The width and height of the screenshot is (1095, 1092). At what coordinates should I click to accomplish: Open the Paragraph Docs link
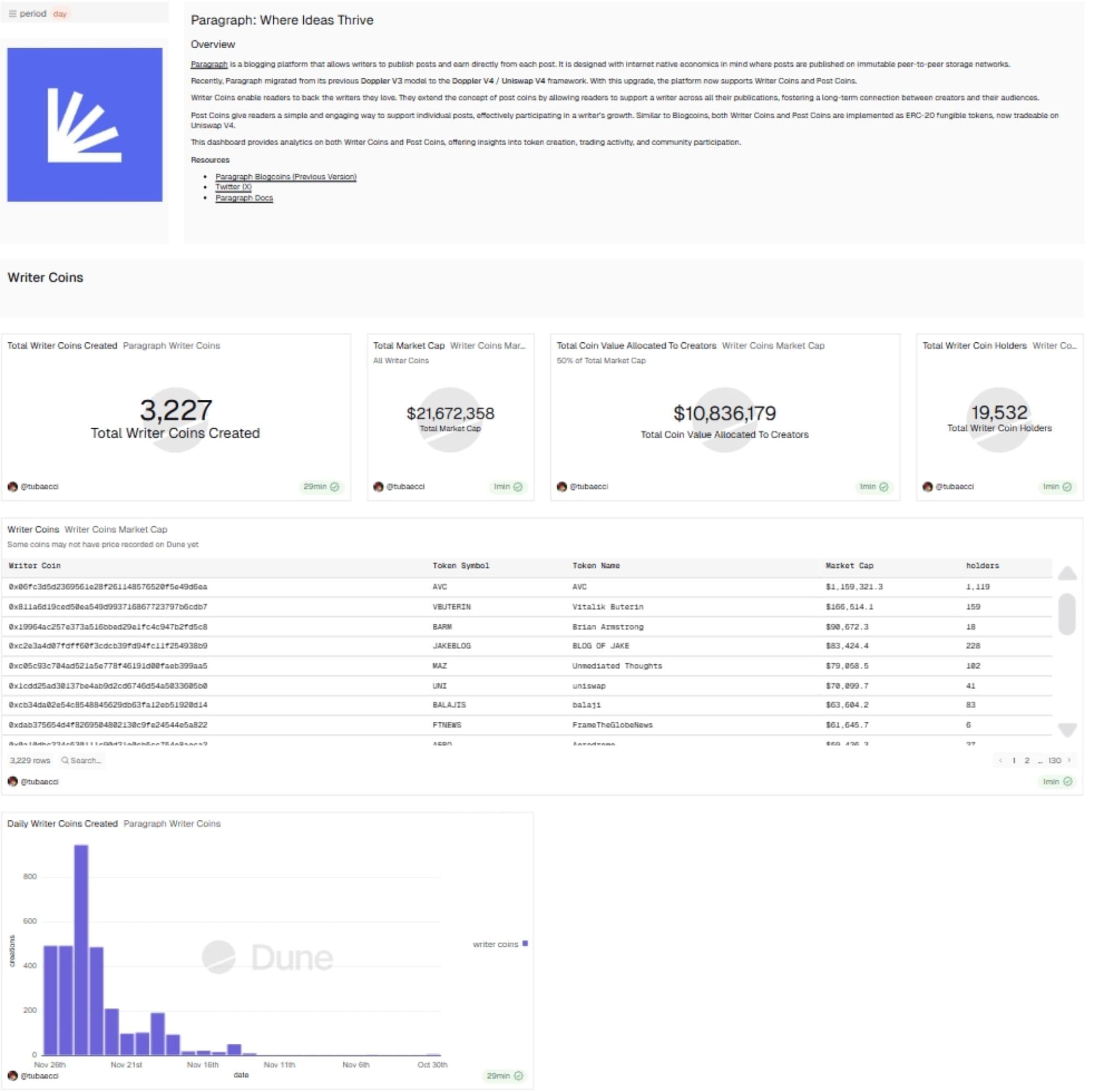point(244,198)
